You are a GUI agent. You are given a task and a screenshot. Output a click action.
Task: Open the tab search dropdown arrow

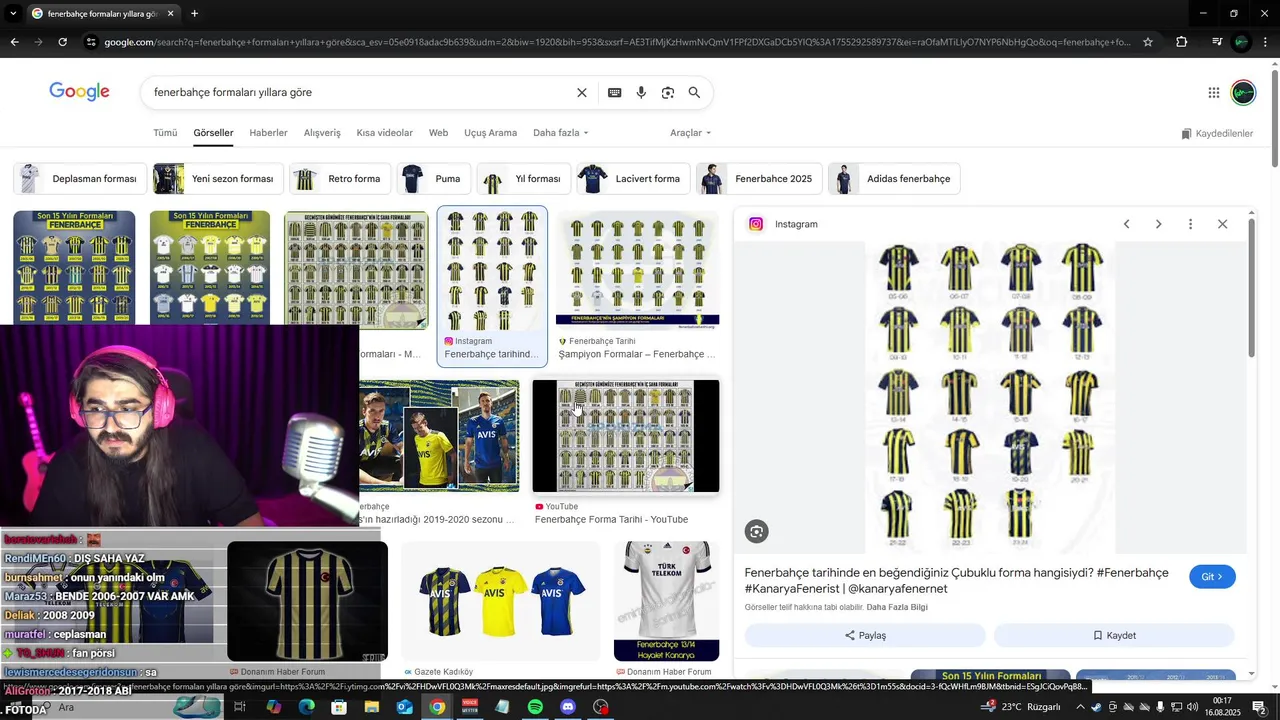point(13,14)
